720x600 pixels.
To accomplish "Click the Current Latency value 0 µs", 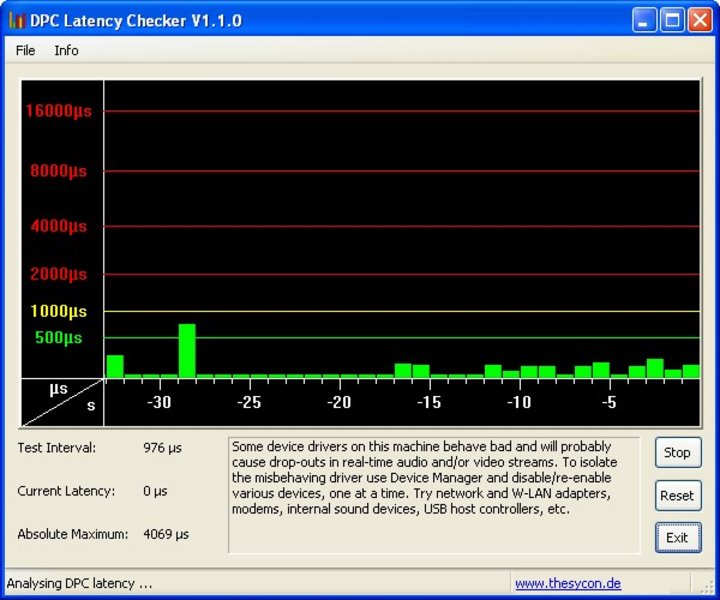I will click(x=155, y=491).
